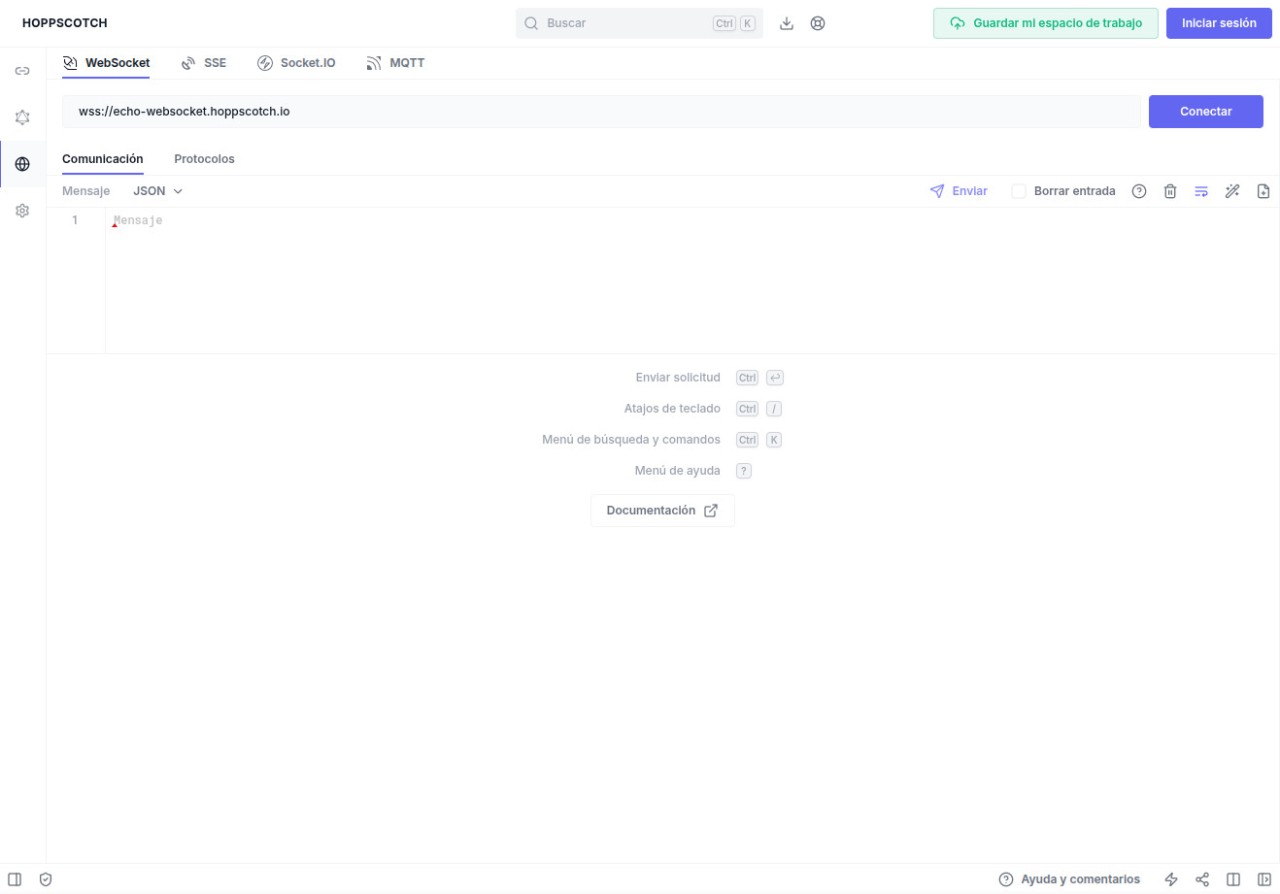
Task: Open keyboard shortcuts lightning icon
Action: [x=1171, y=879]
